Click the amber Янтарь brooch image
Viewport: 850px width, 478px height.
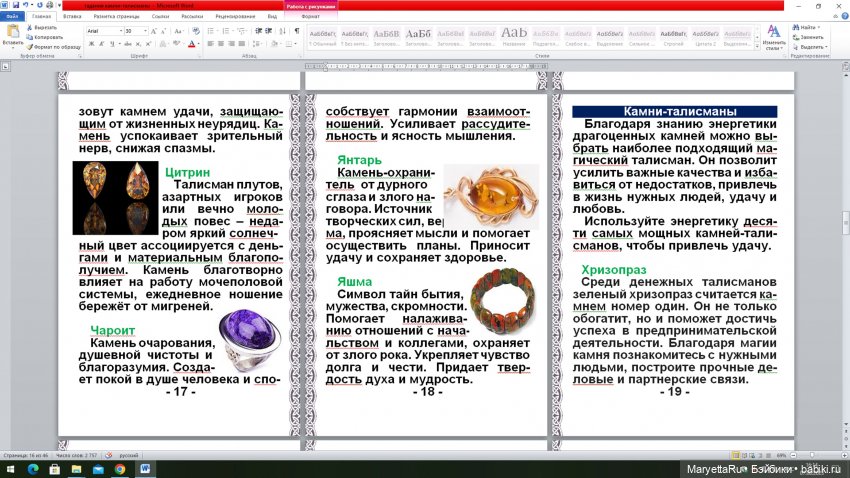[x=490, y=192]
